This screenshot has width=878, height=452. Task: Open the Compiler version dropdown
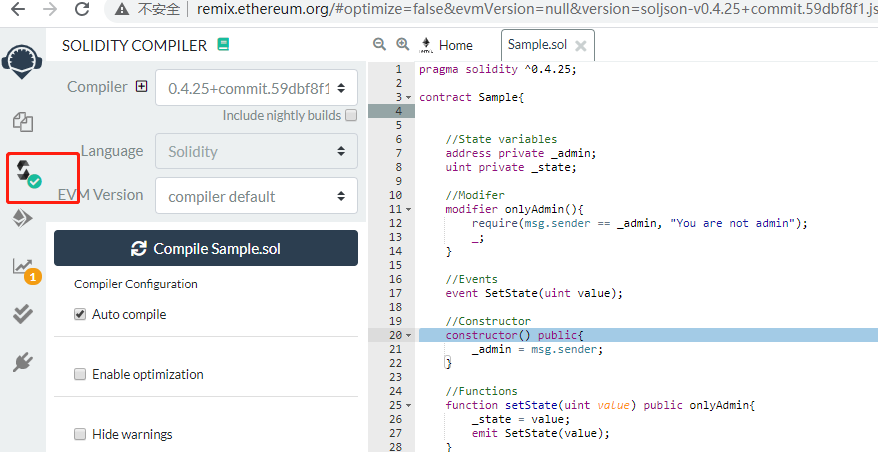(x=256, y=88)
